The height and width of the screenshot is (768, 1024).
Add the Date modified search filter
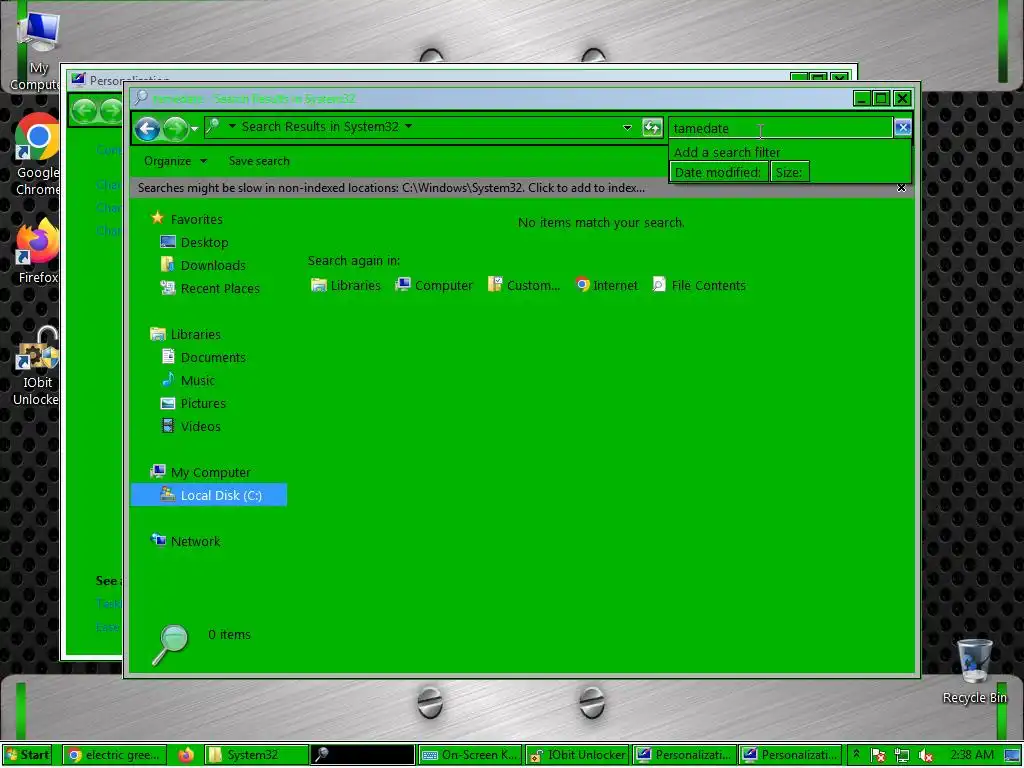pyautogui.click(x=718, y=172)
